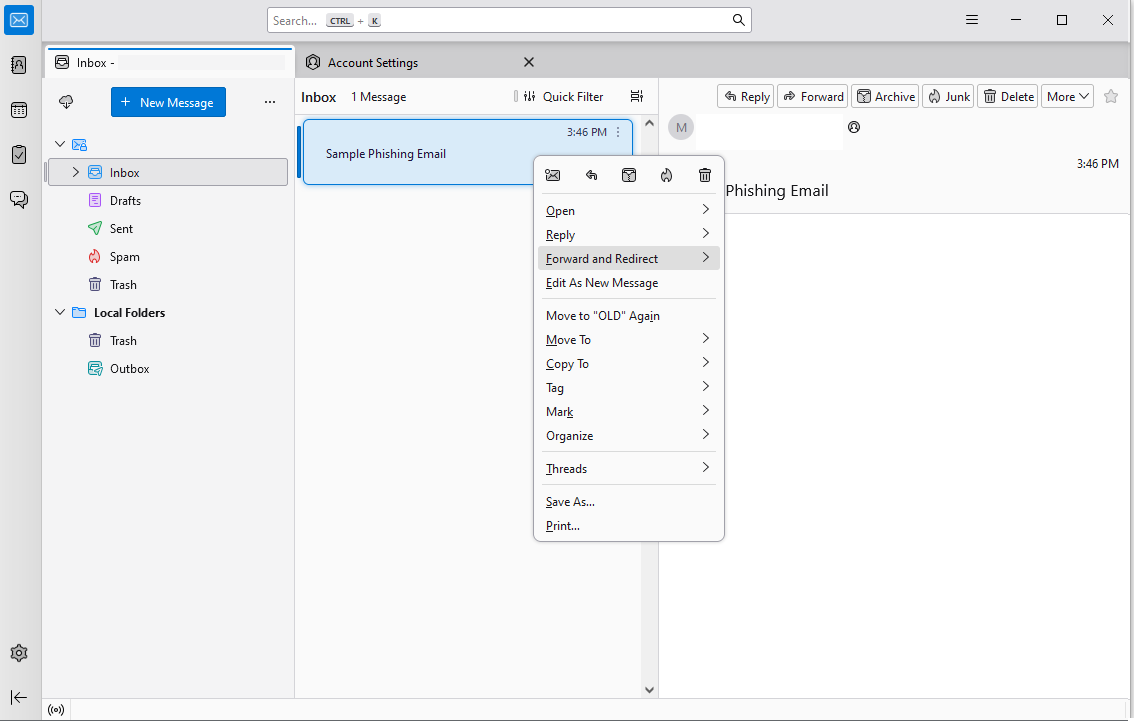
Task: Collapse the spaces toolbar with the arrow icon
Action: point(20,697)
